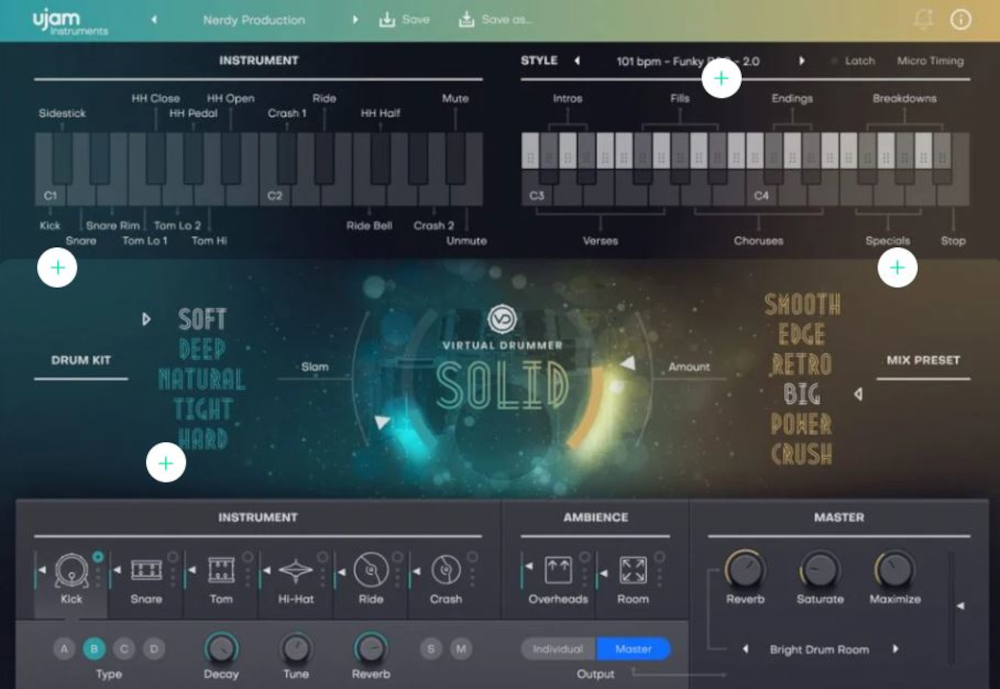
Task: Choose kick Type D
Action: point(154,649)
